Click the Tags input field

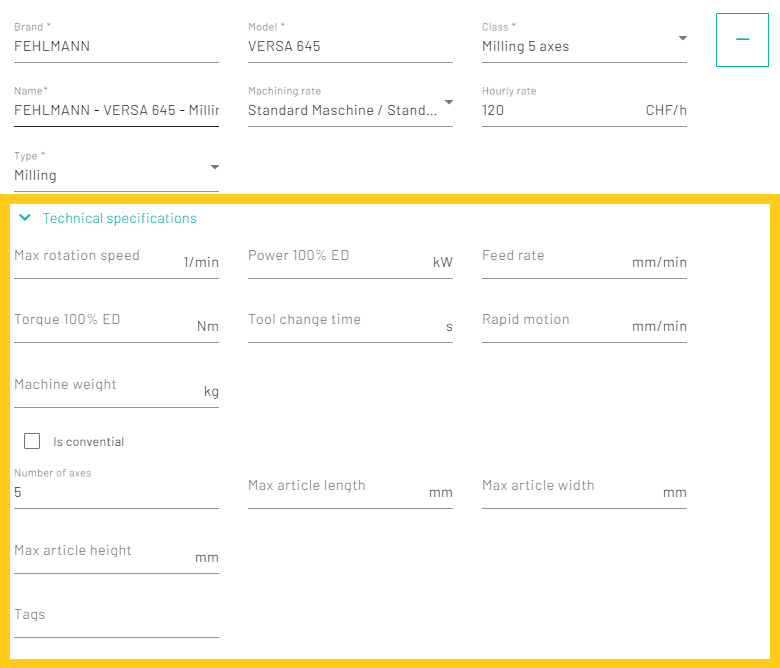coord(116,620)
